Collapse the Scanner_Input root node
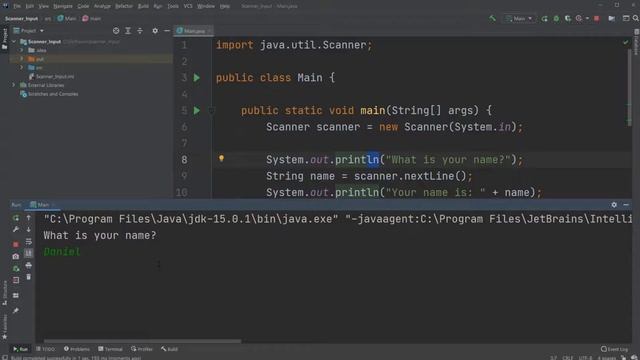 [14, 42]
